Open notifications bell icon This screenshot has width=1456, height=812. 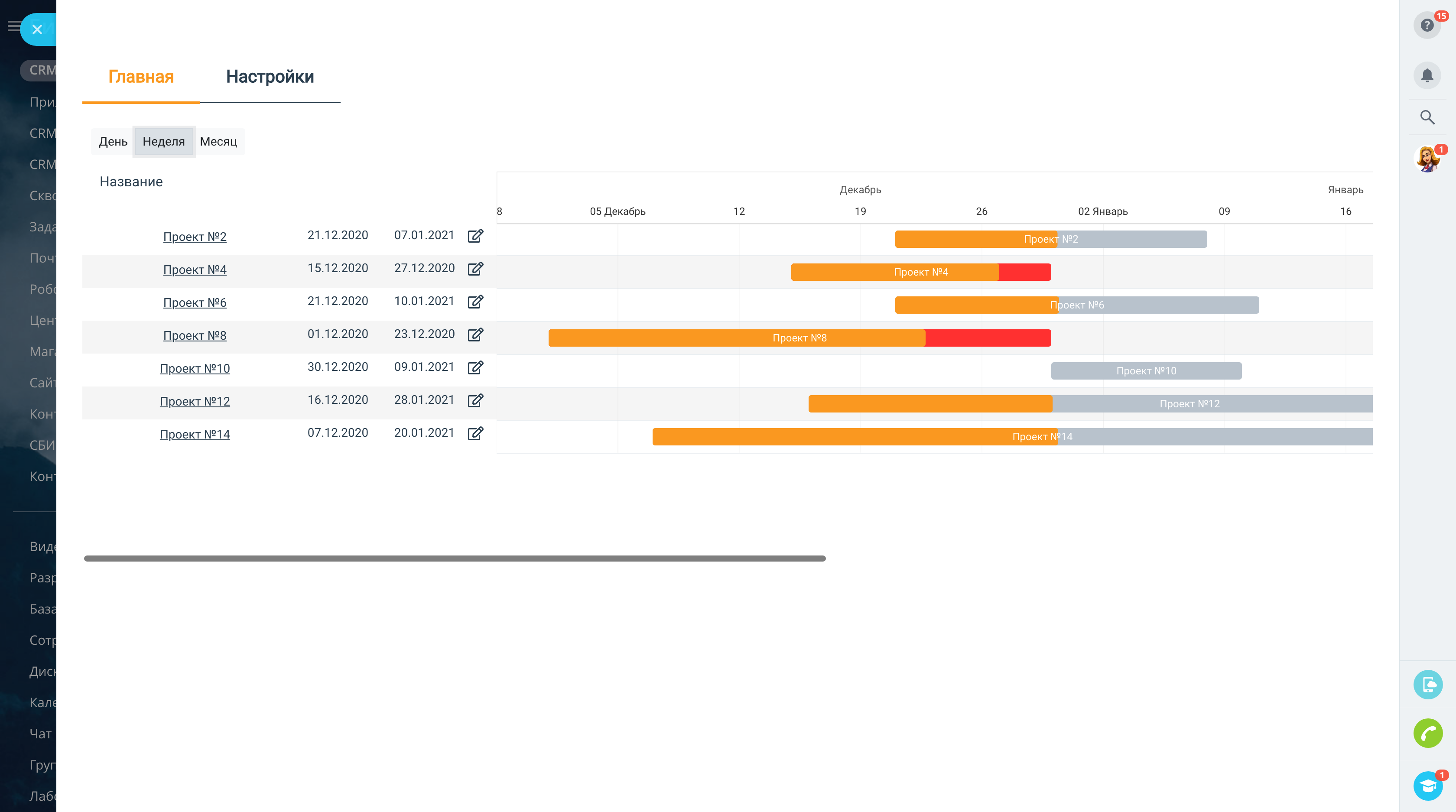(x=1427, y=75)
